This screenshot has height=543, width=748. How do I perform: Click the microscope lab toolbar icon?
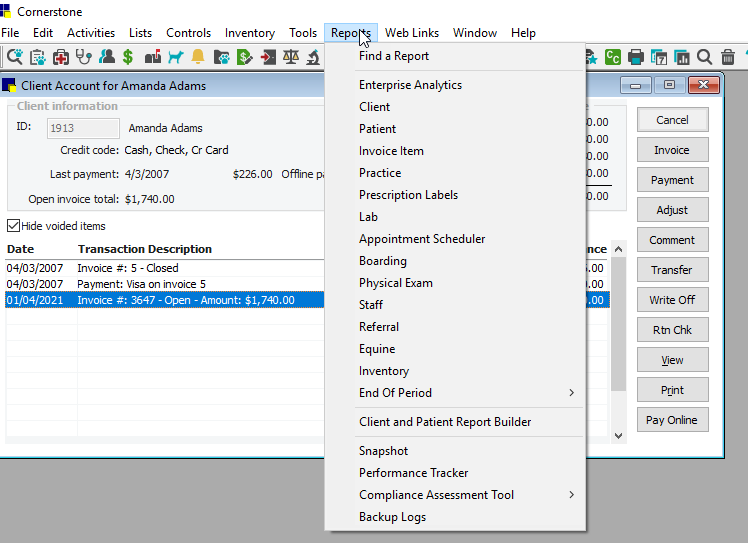(x=313, y=57)
